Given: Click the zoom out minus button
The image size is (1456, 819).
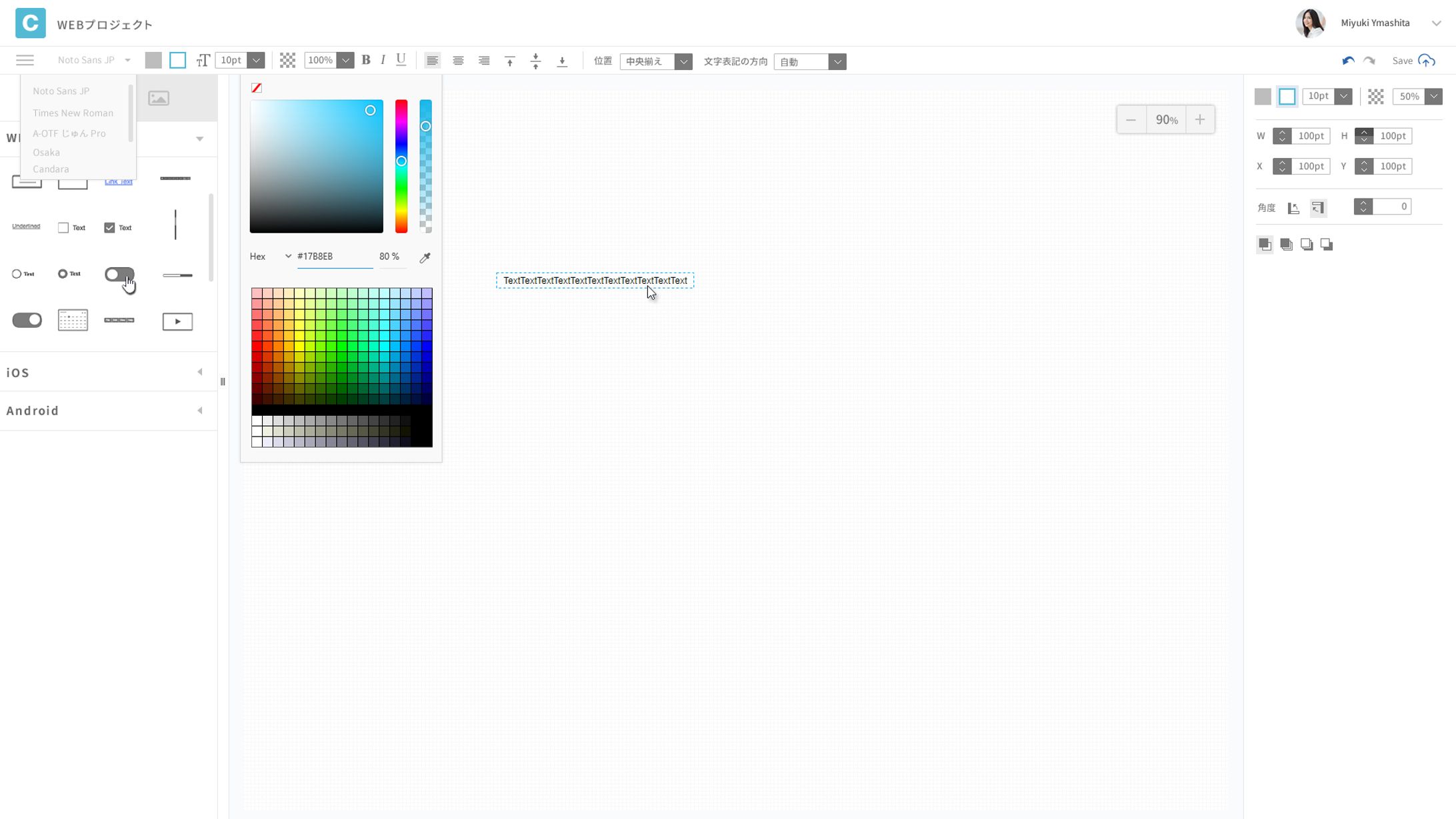Looking at the screenshot, I should coord(1131,120).
